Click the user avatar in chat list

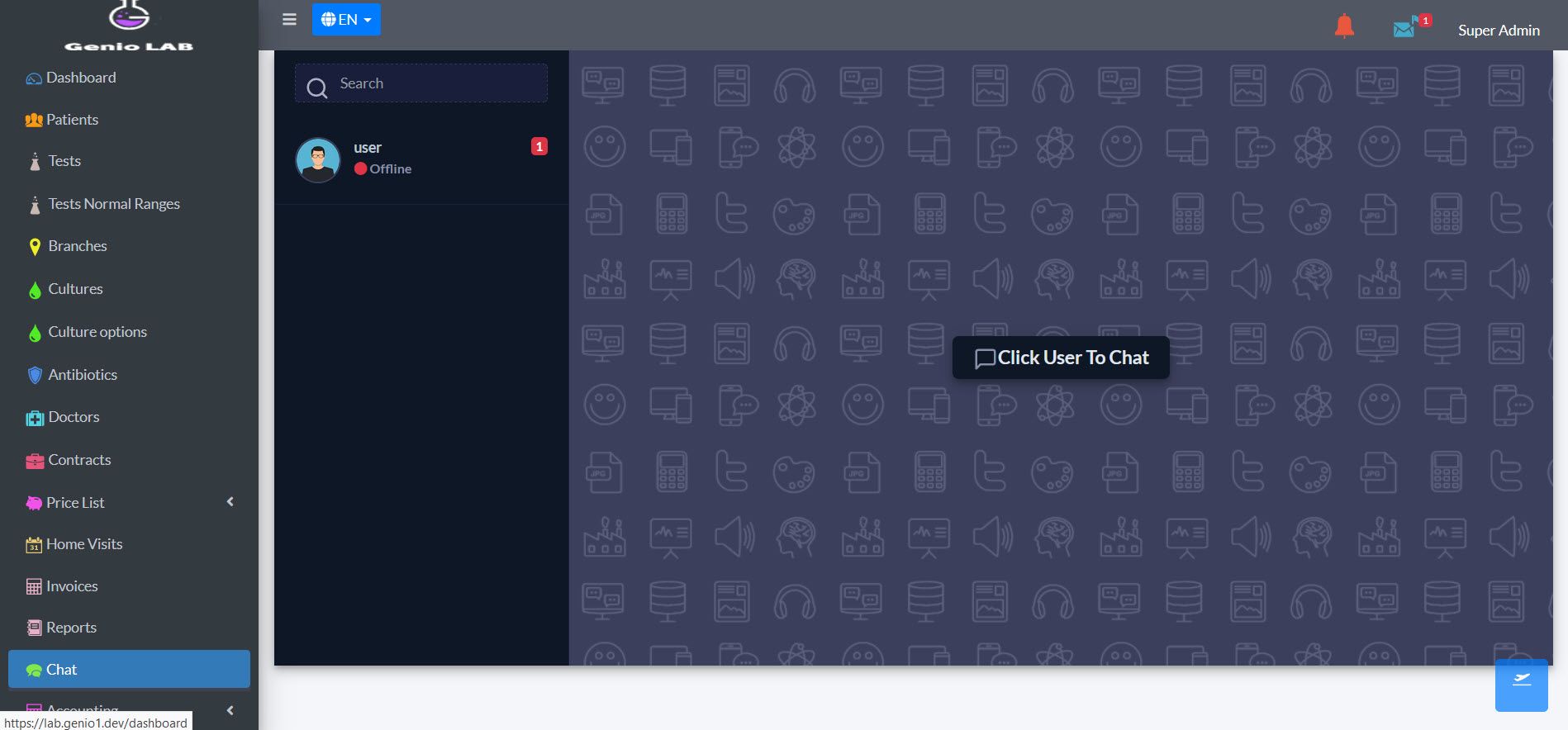(x=318, y=159)
